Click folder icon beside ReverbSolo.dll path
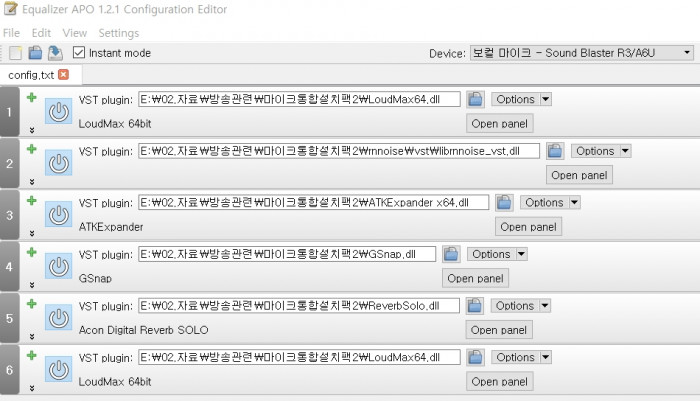 (476, 306)
